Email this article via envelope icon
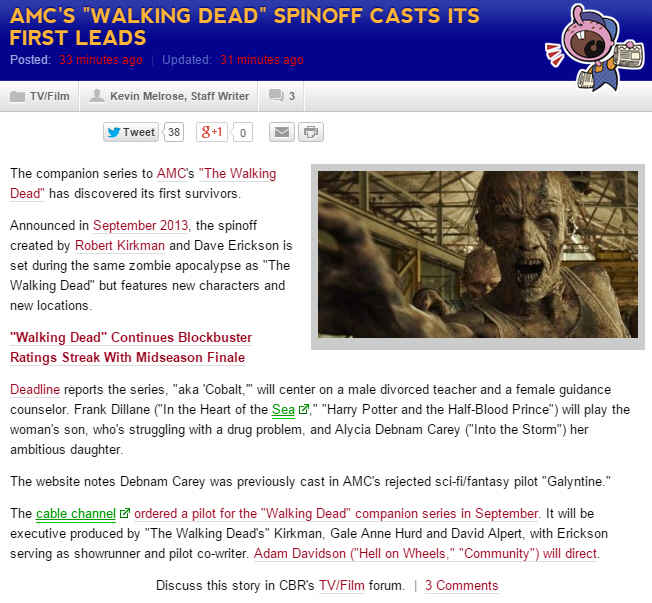The height and width of the screenshot is (603, 652). click(282, 132)
